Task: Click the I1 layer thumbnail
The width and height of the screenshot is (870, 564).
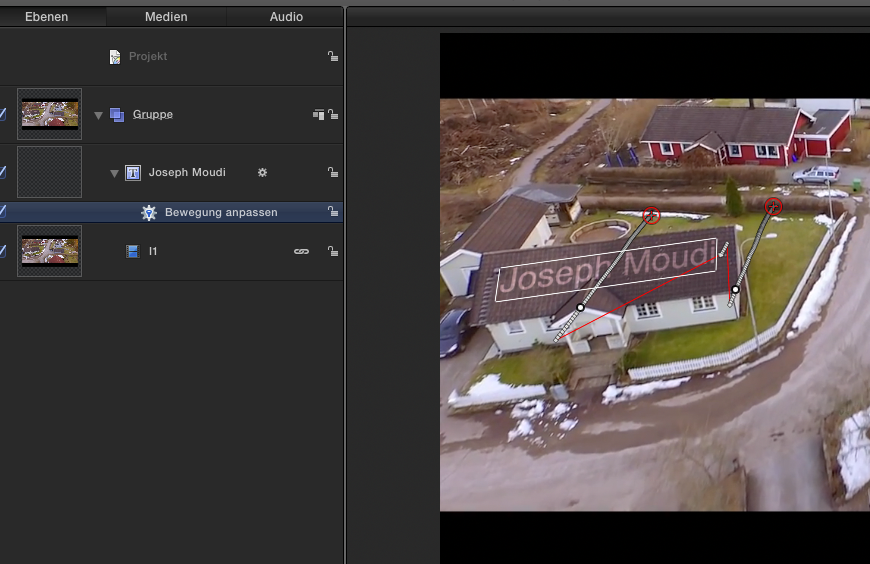Action: [x=49, y=251]
